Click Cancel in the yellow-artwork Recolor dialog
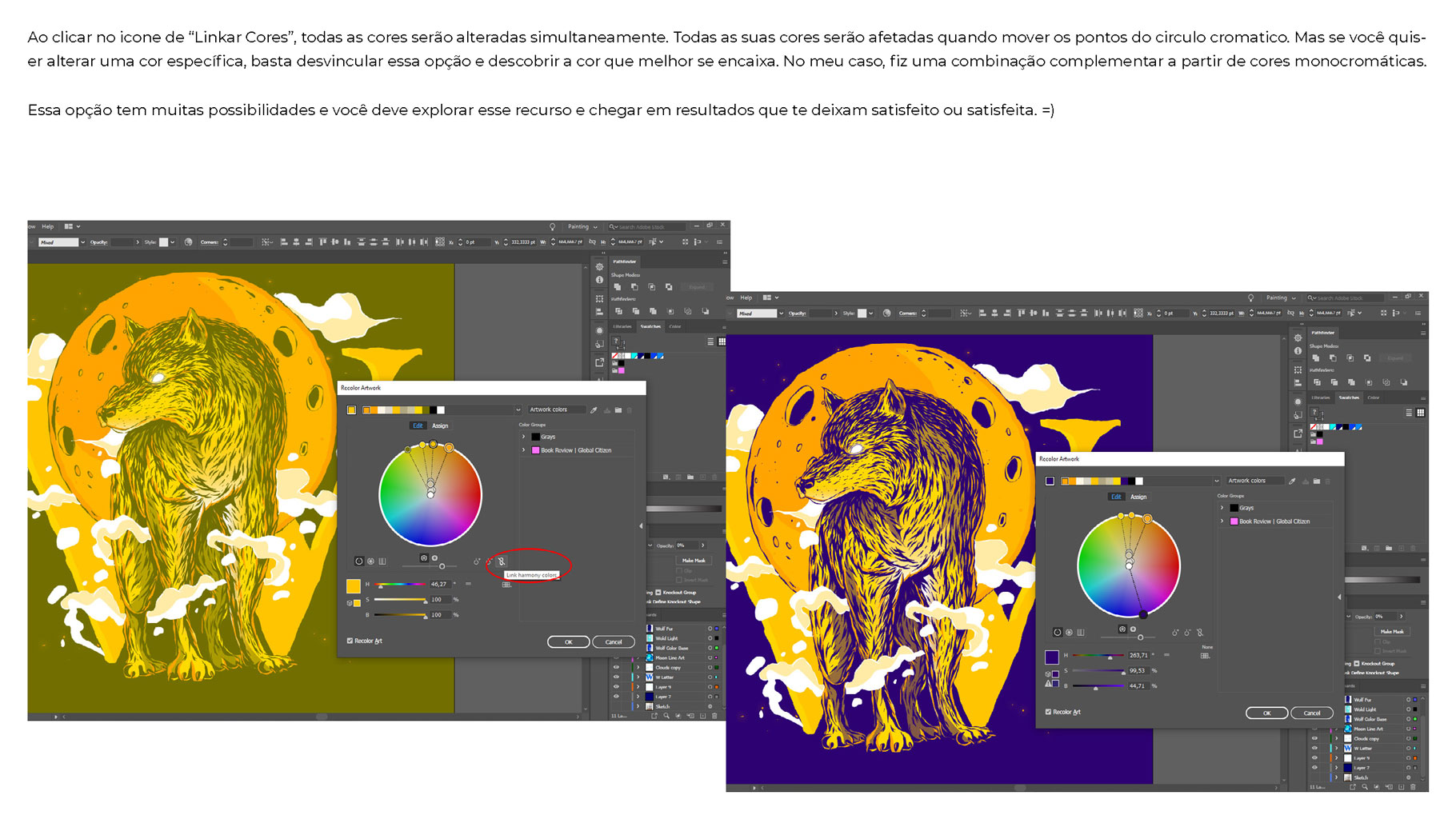1456x819 pixels. [x=614, y=641]
